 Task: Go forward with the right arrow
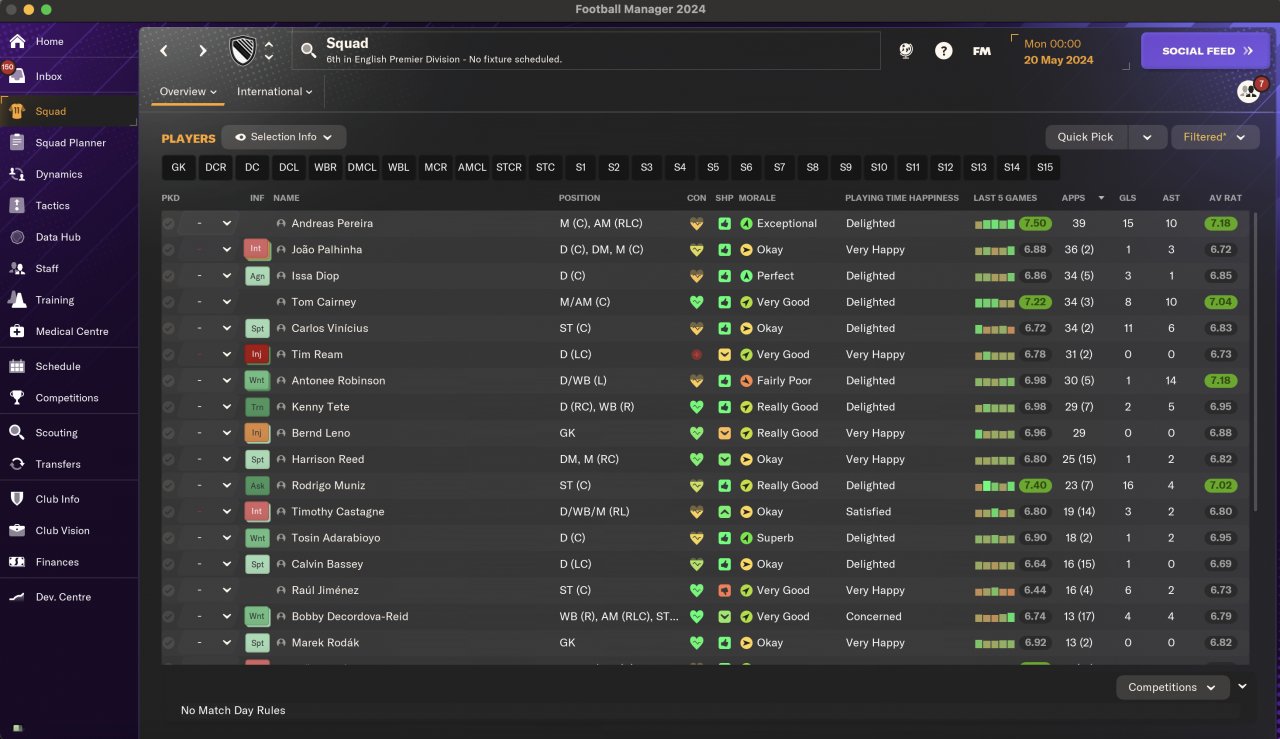203,51
